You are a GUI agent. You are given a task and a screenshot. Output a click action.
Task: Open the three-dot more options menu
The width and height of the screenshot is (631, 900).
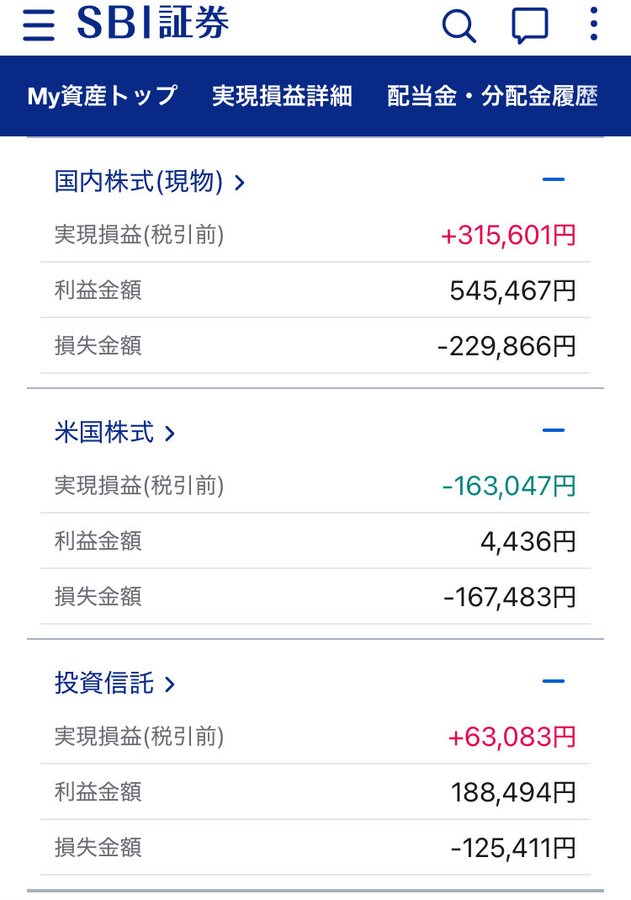[x=594, y=24]
